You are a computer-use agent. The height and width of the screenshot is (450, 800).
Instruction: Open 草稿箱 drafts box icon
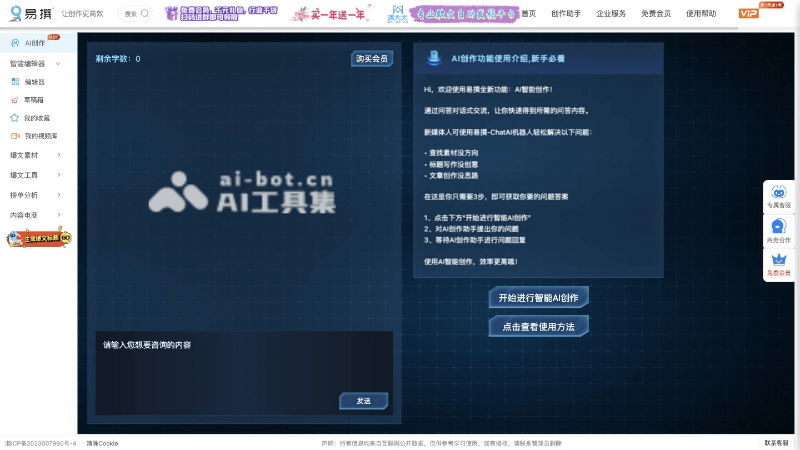coord(15,99)
